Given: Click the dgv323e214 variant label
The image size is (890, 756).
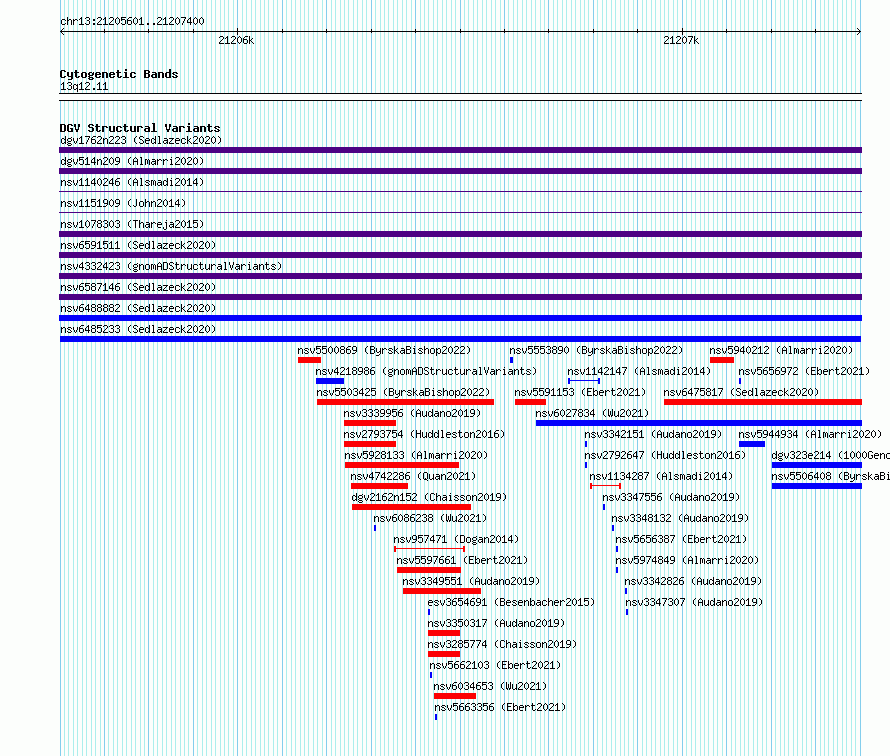Looking at the screenshot, I should point(830,455).
